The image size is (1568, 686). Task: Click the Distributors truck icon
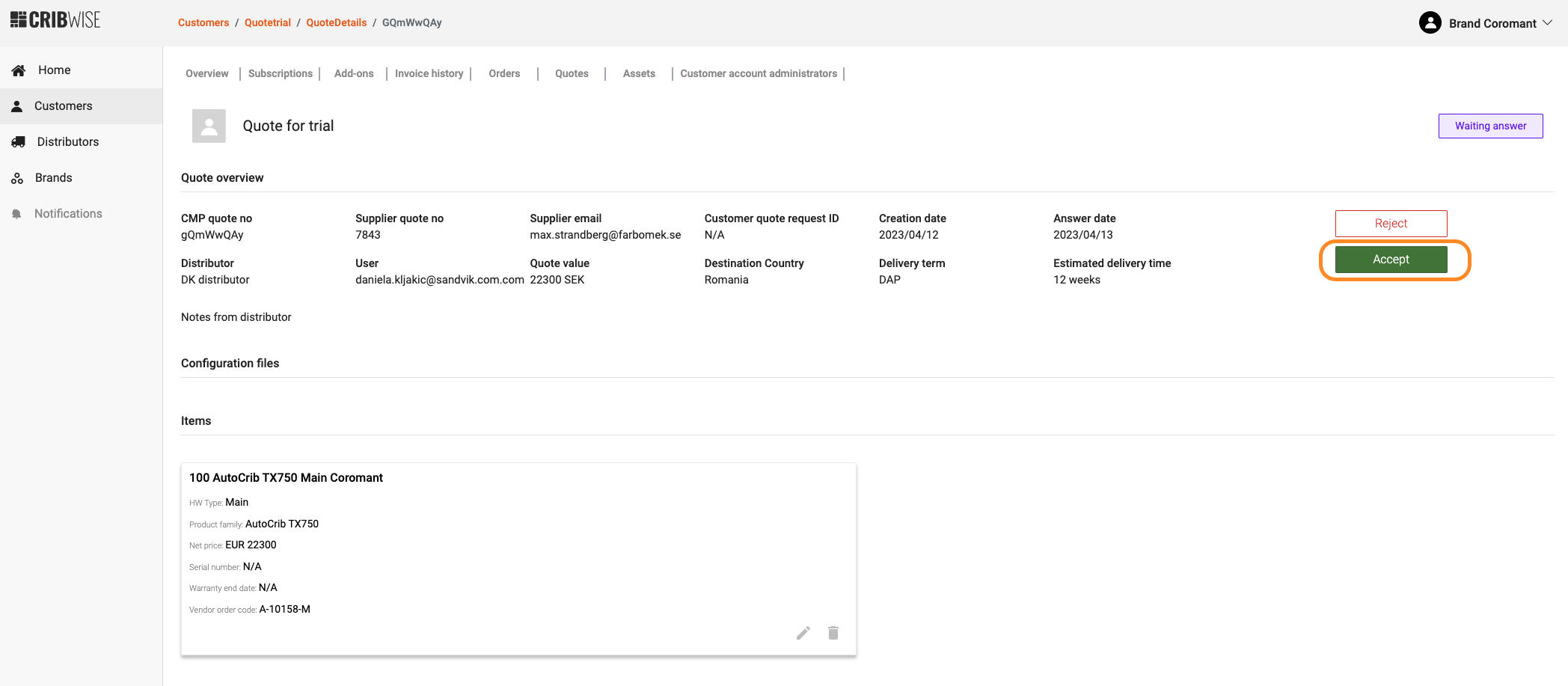(19, 142)
